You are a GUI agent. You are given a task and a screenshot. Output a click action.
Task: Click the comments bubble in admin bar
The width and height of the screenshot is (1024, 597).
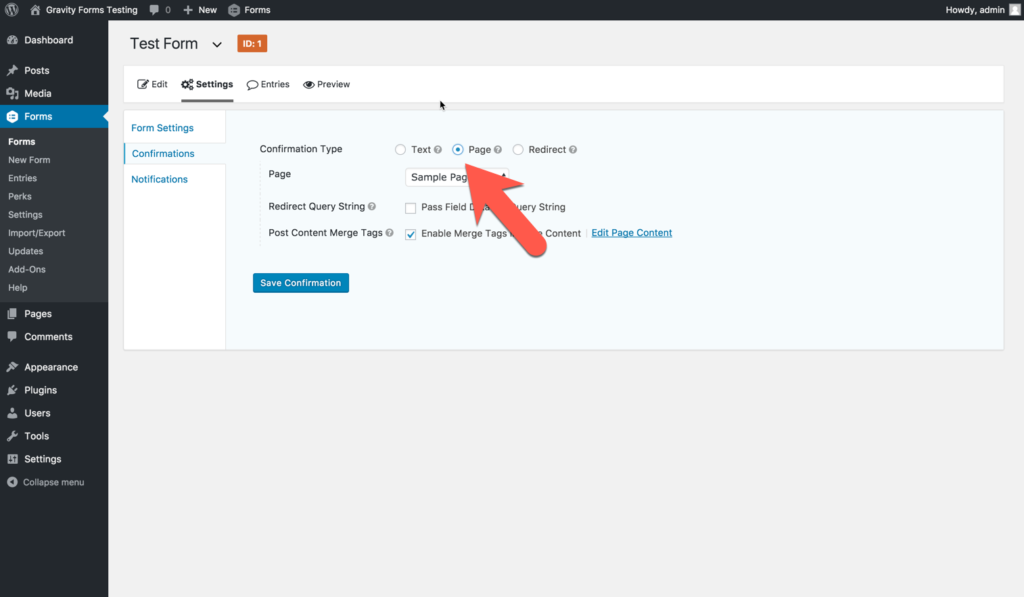(x=156, y=9)
